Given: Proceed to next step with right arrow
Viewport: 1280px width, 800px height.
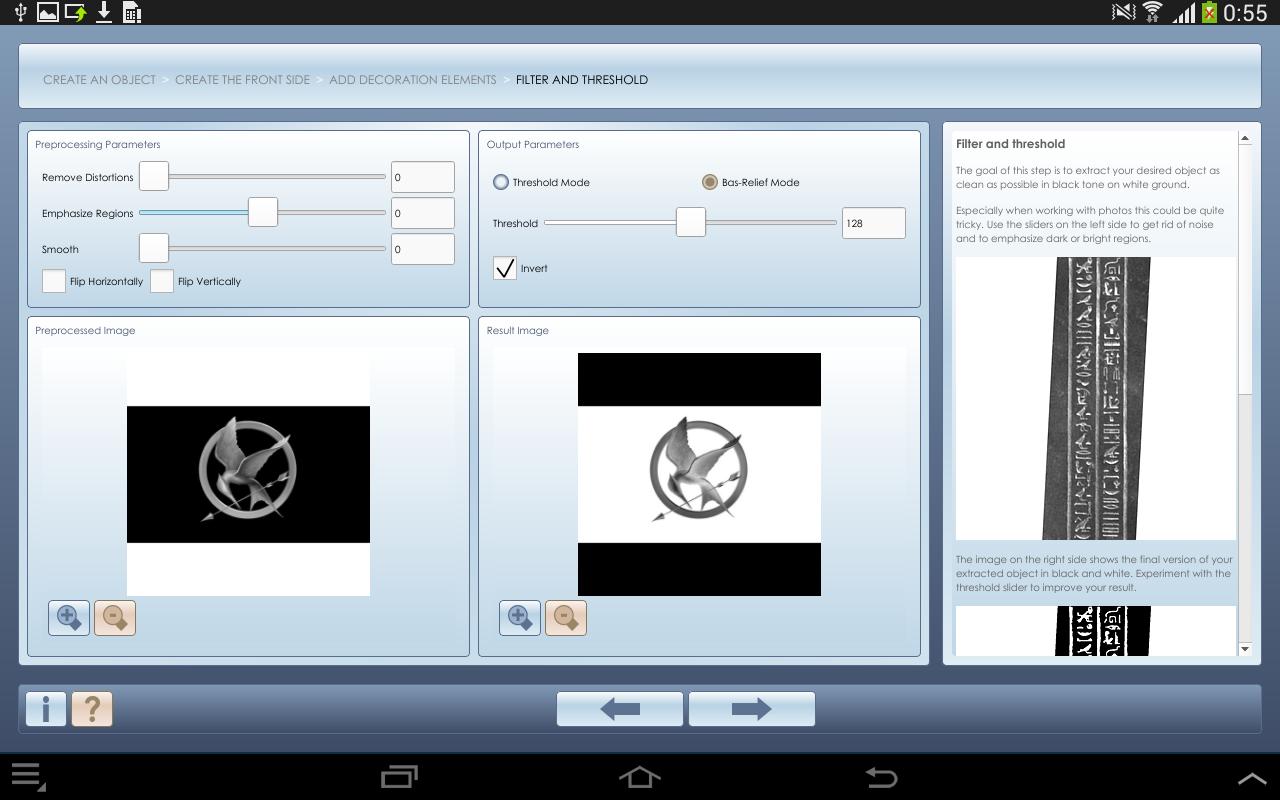Looking at the screenshot, I should [x=751, y=709].
